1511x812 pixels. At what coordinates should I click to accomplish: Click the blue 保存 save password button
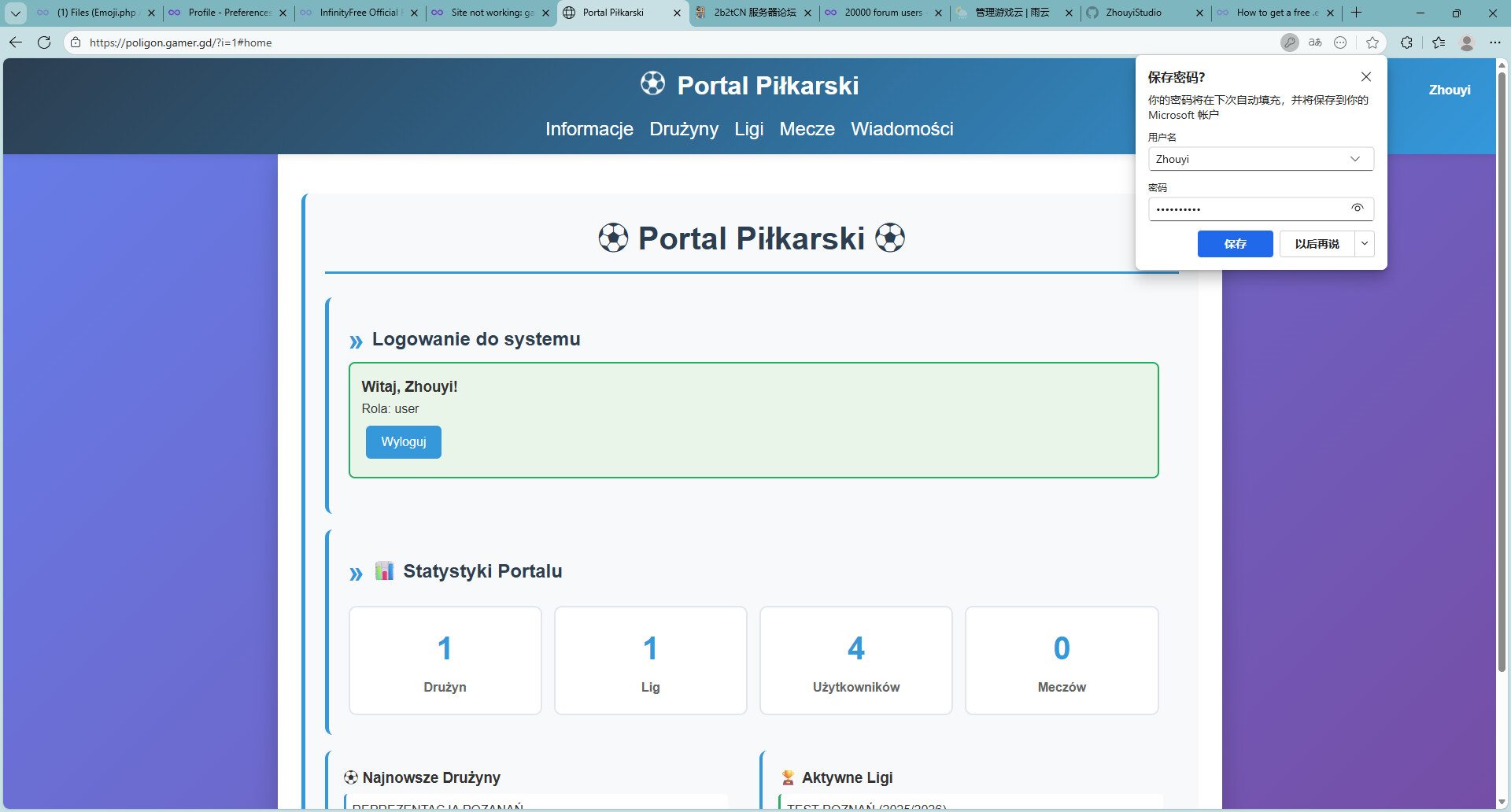click(1235, 244)
